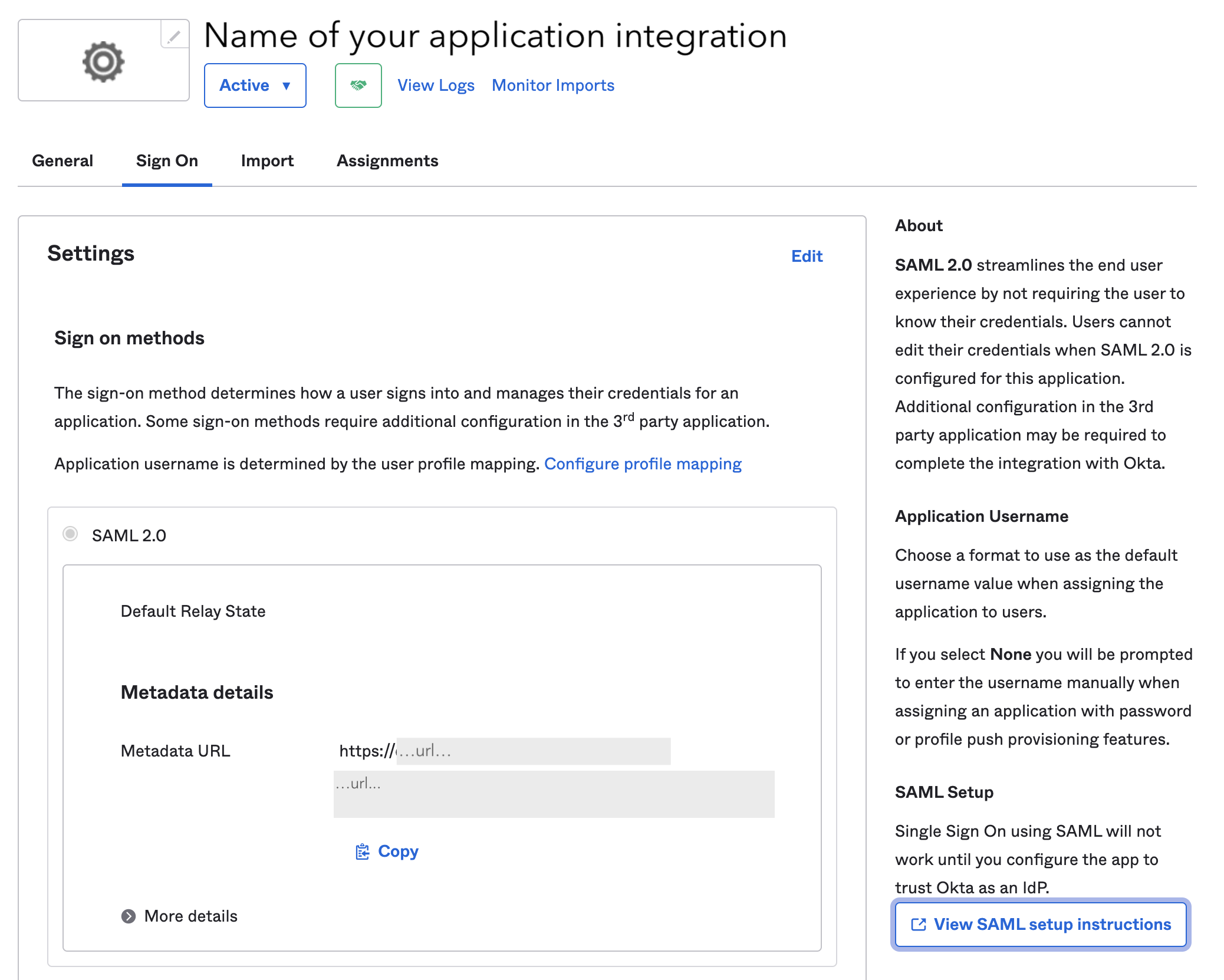This screenshot has height=980, width=1224.
Task: Select the SAML 2.0 radio button
Action: click(x=71, y=535)
